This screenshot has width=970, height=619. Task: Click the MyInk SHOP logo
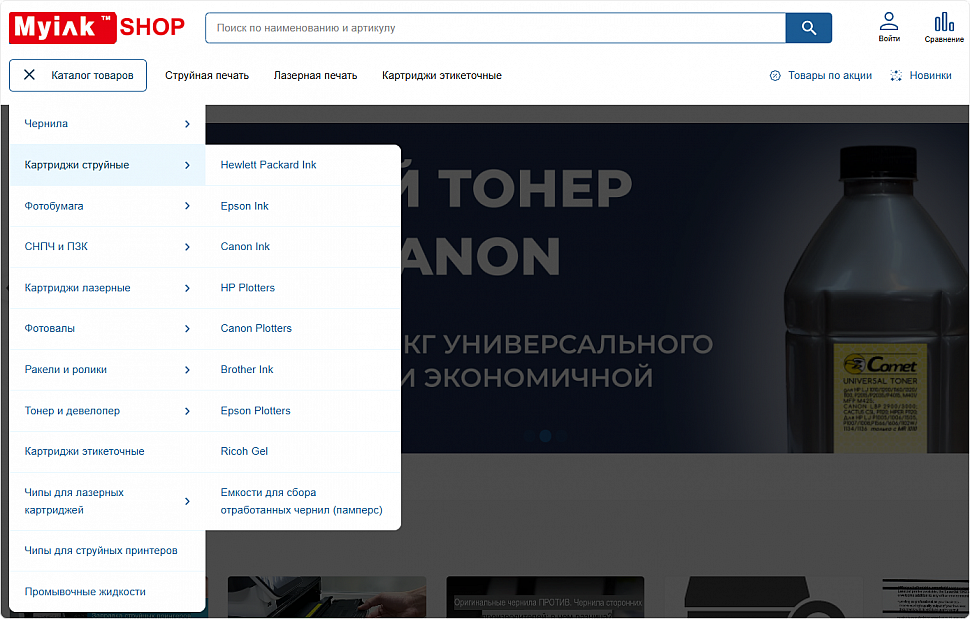click(97, 27)
